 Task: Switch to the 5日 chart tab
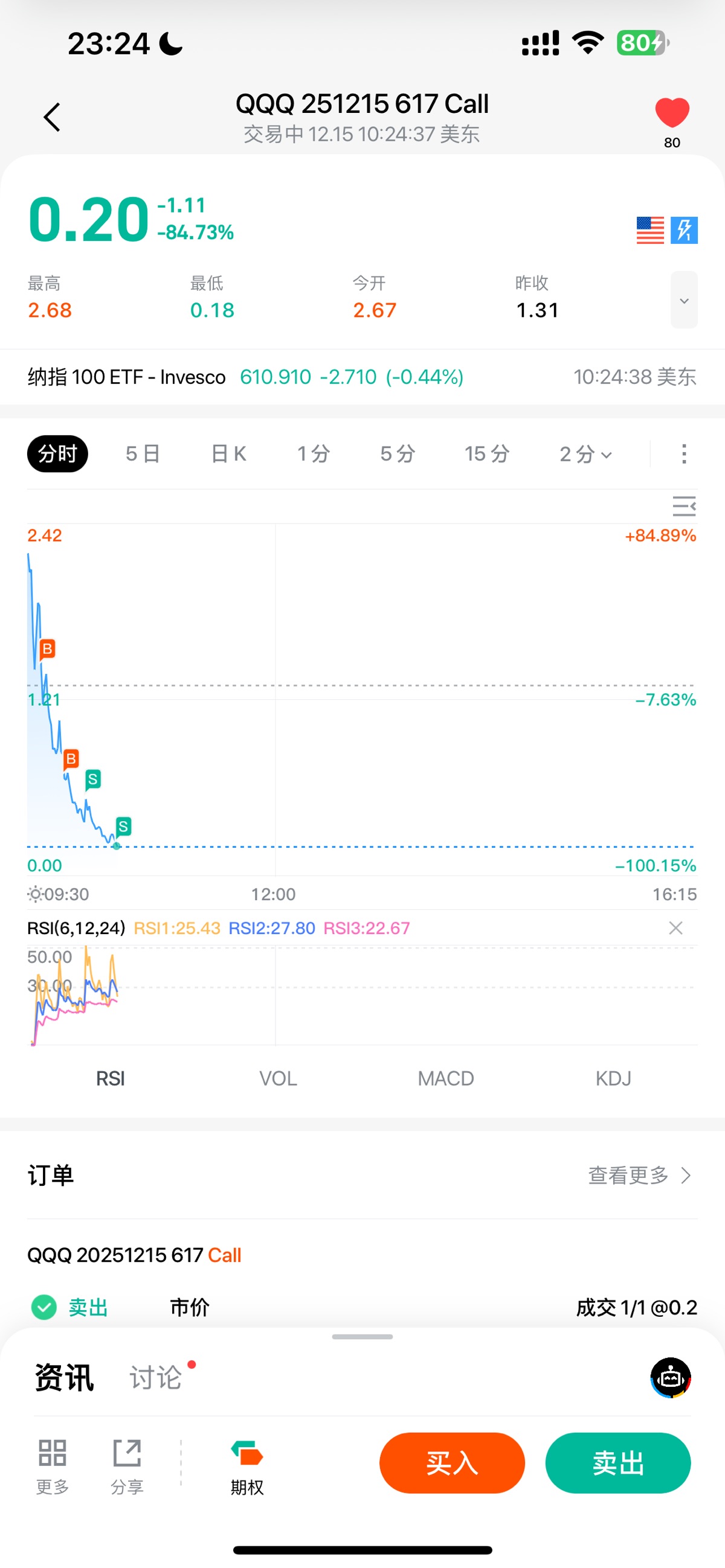click(x=143, y=454)
